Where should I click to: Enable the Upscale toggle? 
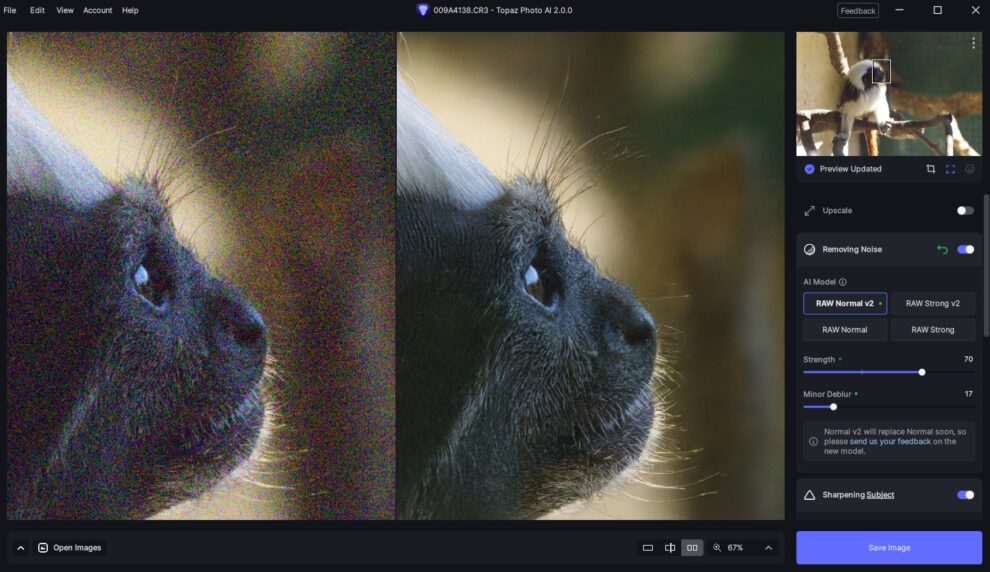(x=964, y=211)
